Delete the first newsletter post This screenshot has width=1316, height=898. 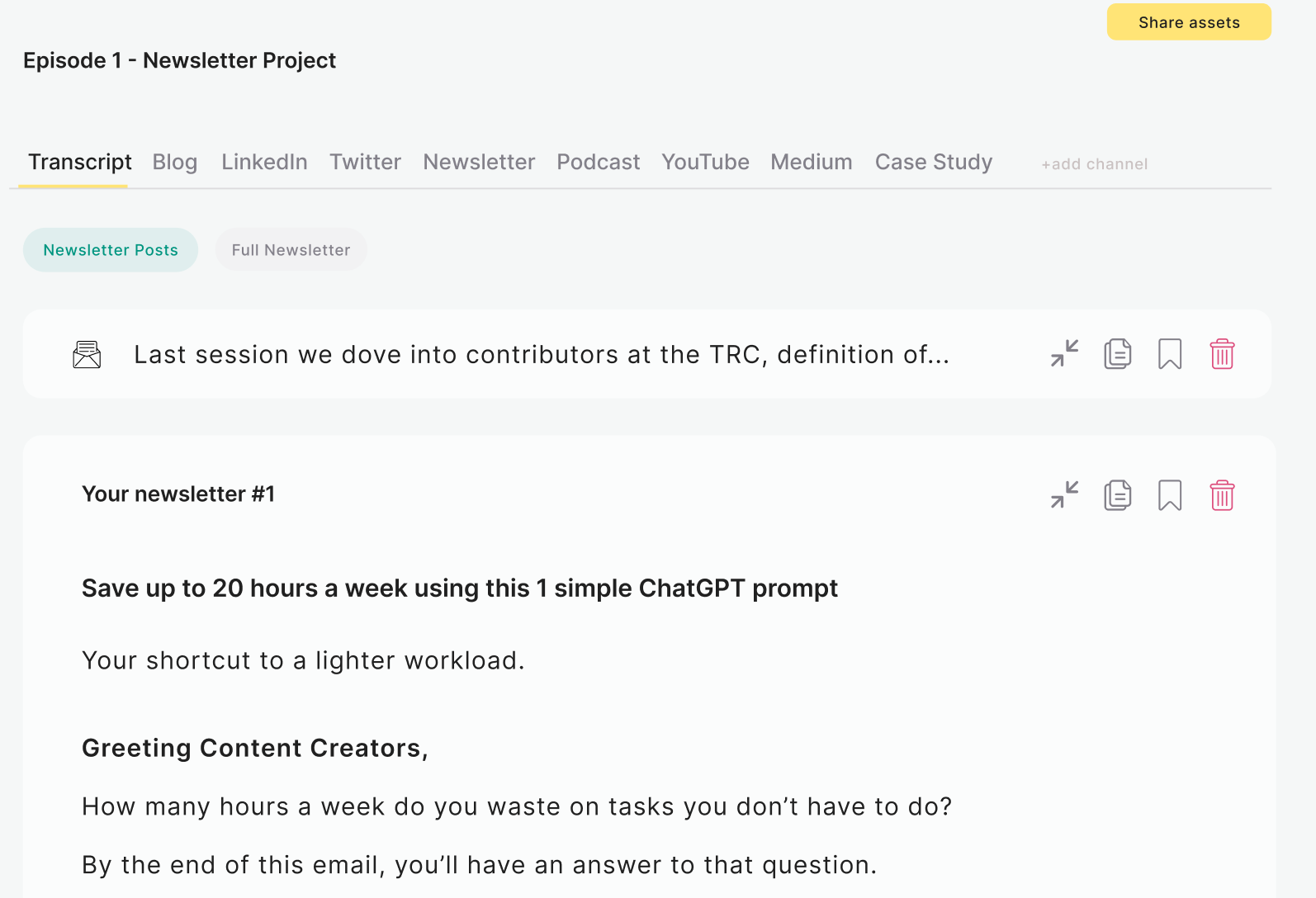1222,354
